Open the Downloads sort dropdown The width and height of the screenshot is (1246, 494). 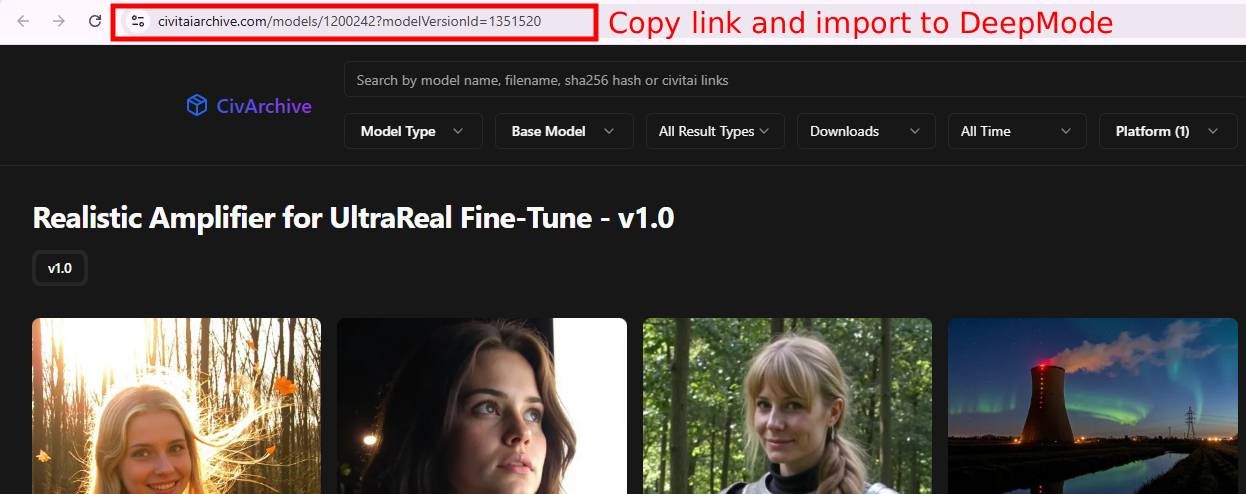point(866,131)
